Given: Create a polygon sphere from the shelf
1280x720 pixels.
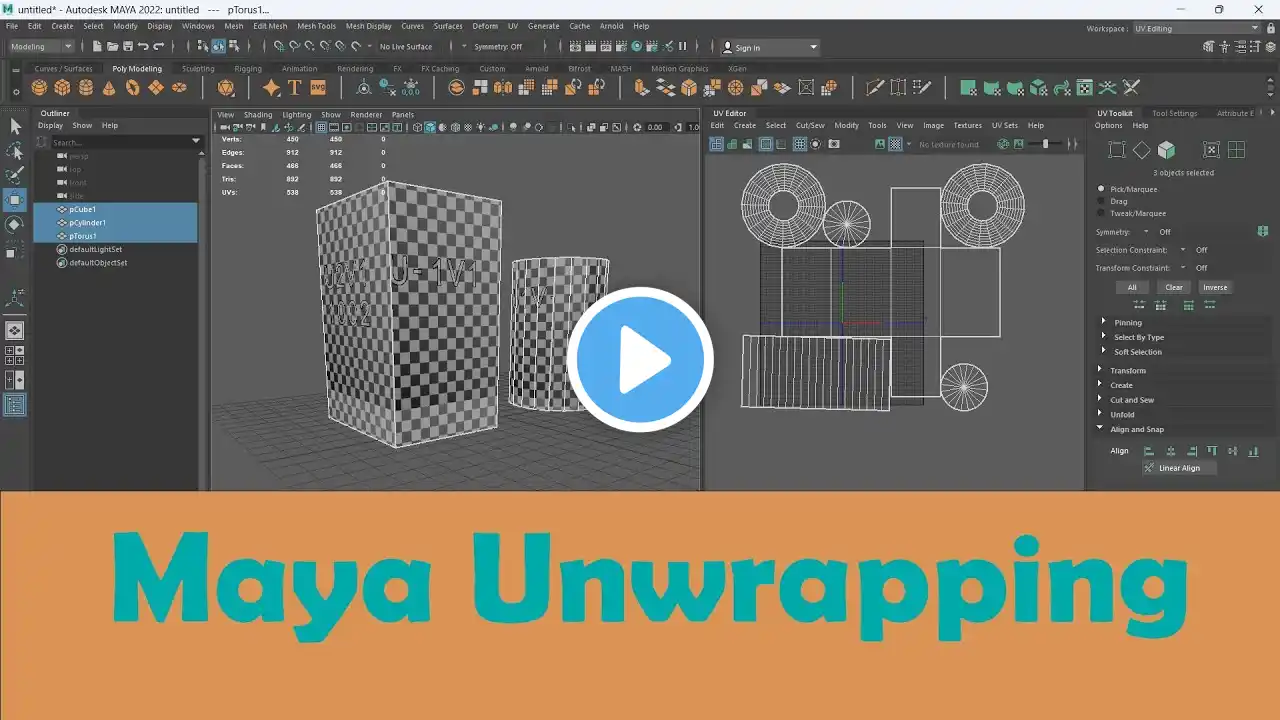Looking at the screenshot, I should 39,88.
